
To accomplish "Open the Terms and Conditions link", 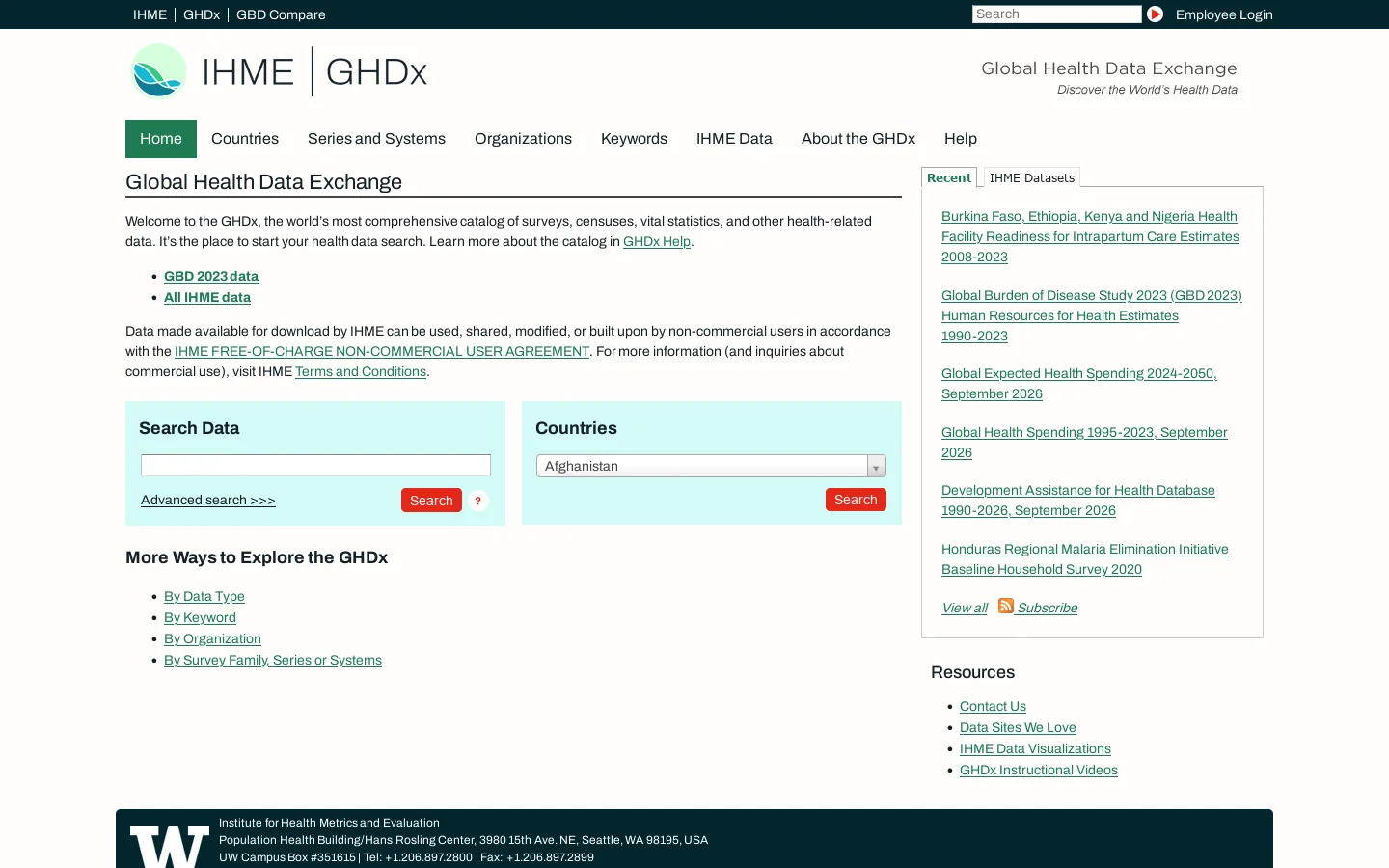I will 361,371.
